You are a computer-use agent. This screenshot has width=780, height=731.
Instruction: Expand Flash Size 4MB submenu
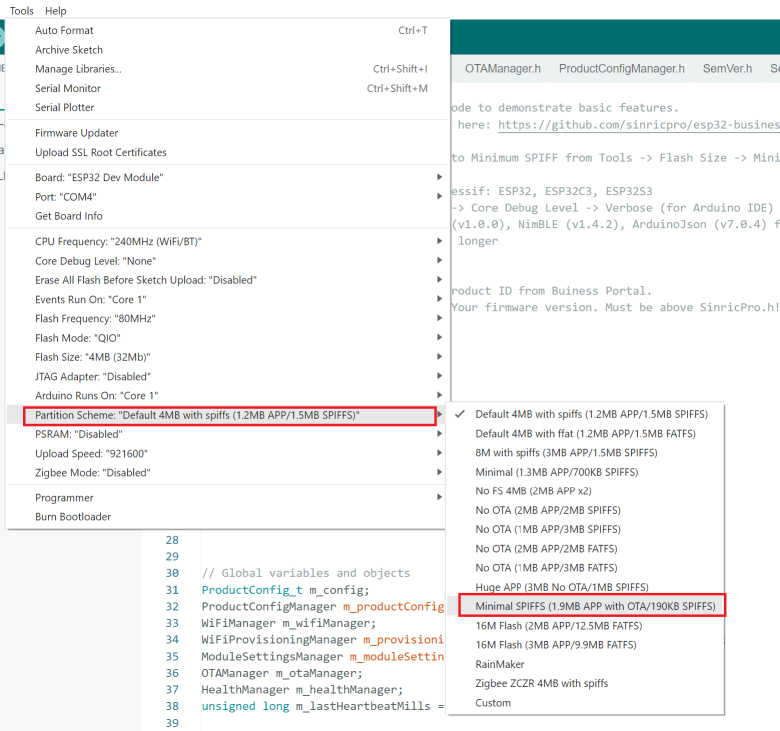point(227,357)
